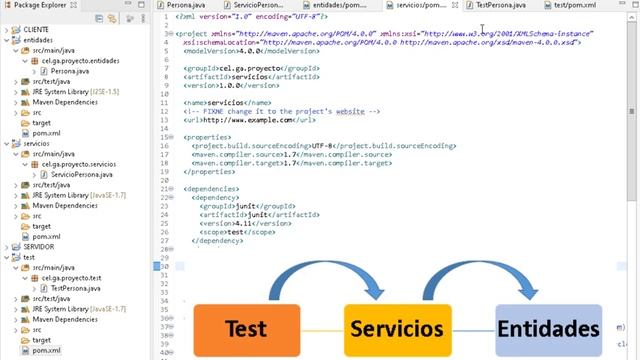Select the CLIENTE project
The height and width of the screenshot is (360, 640).
click(x=36, y=30)
